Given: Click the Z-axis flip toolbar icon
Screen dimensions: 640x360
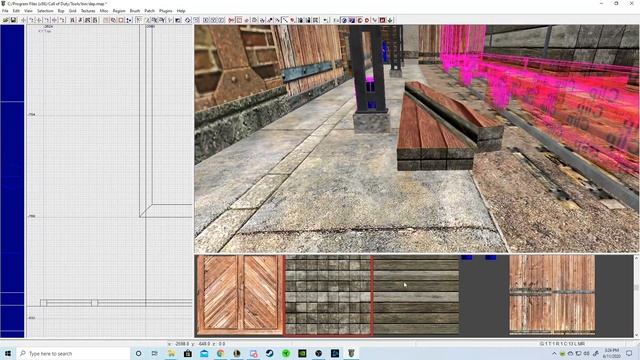Looking at the screenshot, I should click(55, 20).
